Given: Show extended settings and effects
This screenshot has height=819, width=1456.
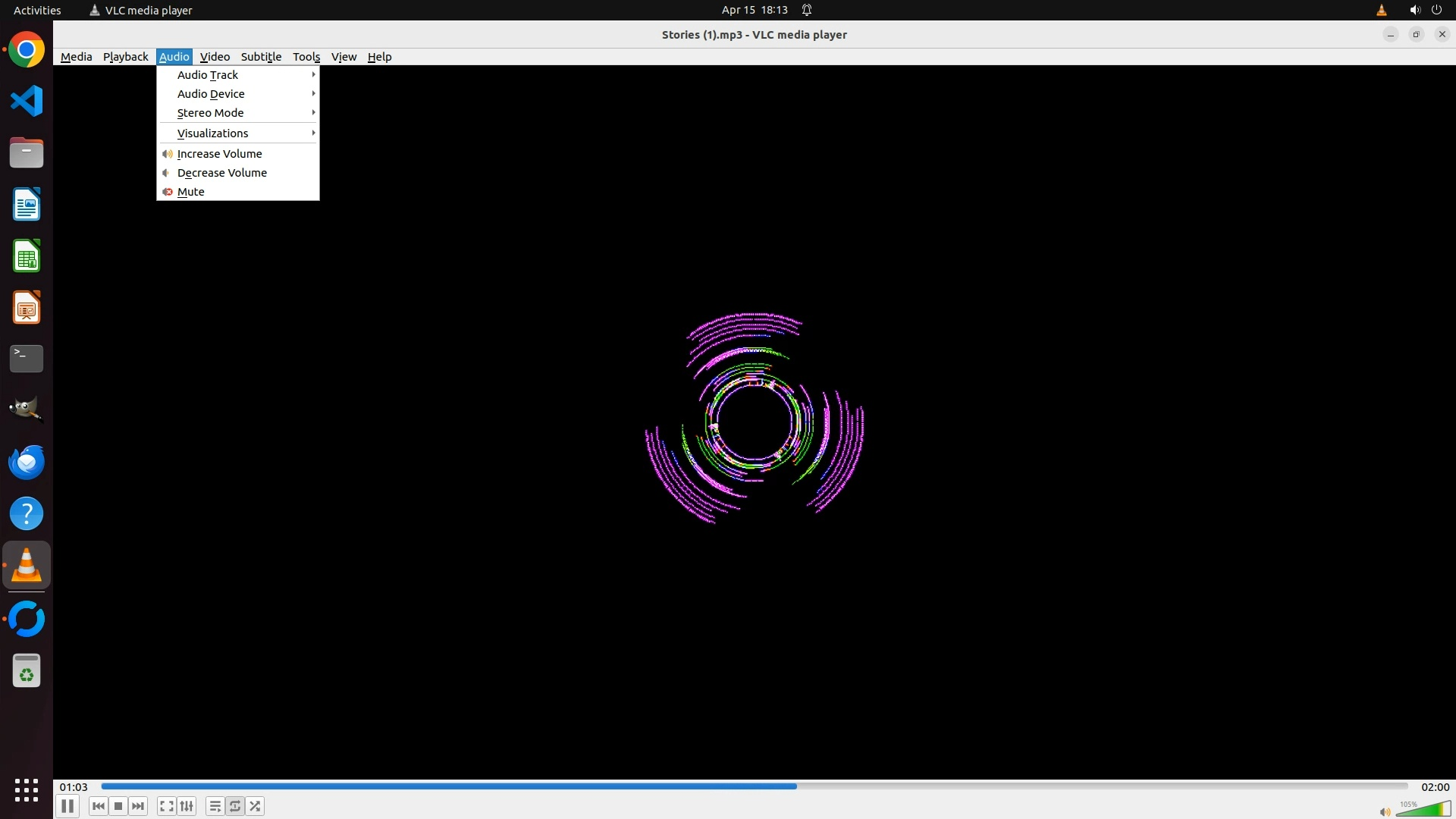Looking at the screenshot, I should click(x=187, y=806).
